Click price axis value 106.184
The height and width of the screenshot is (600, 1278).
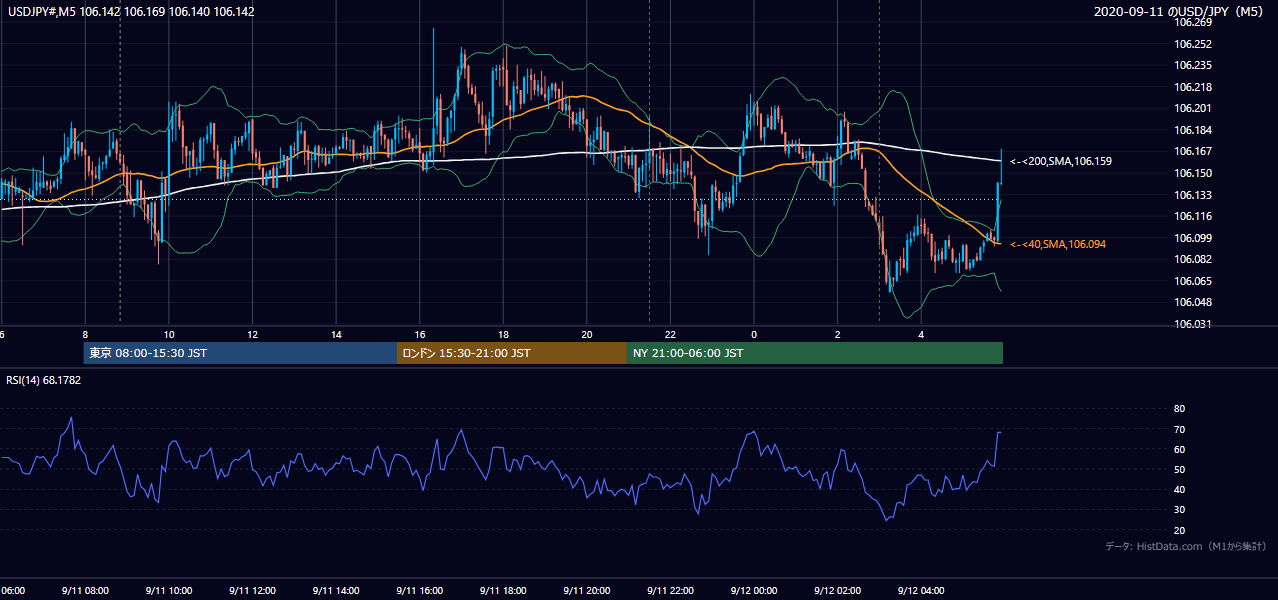click(x=1194, y=130)
